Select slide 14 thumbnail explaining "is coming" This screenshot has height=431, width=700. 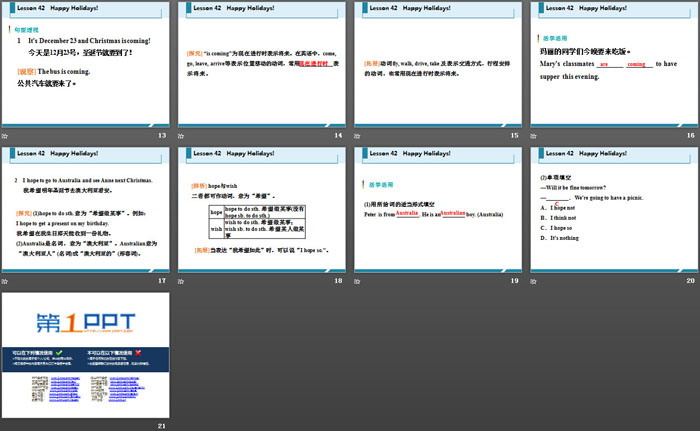[x=262, y=64]
